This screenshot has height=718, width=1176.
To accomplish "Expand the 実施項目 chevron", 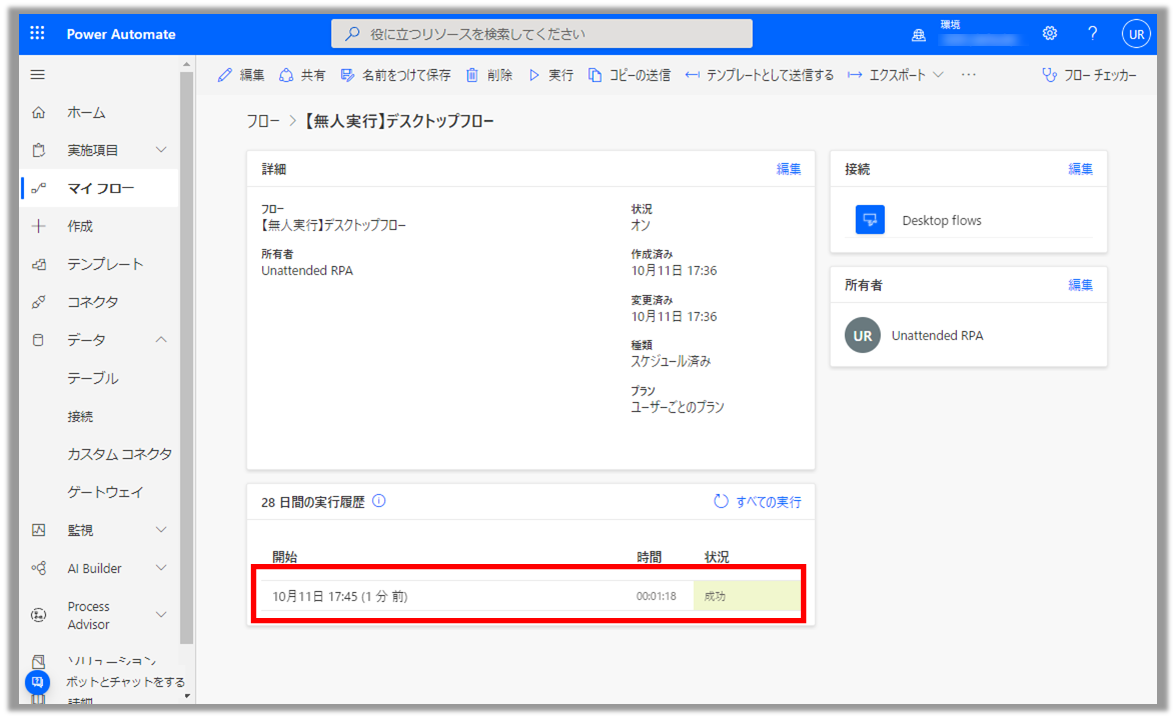I will pos(161,150).
